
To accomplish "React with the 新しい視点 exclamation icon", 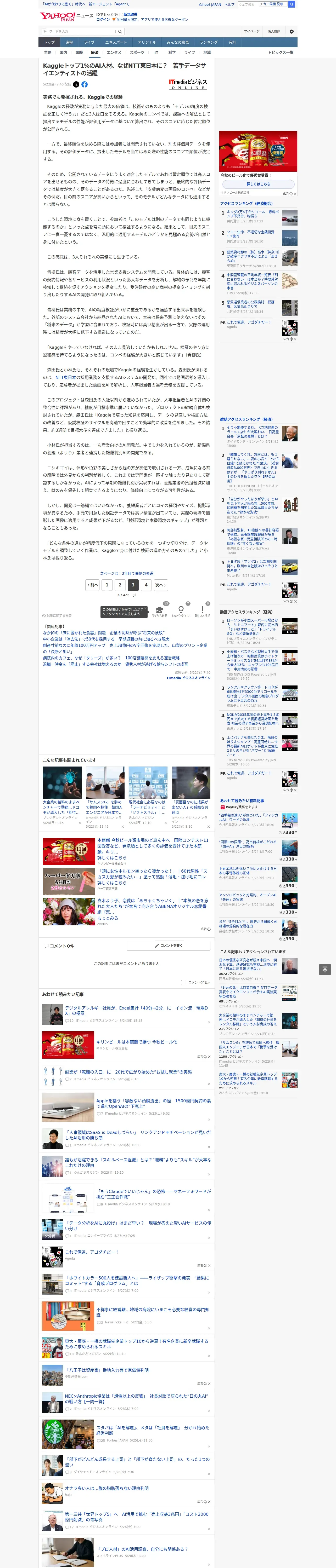I will click(203, 610).
